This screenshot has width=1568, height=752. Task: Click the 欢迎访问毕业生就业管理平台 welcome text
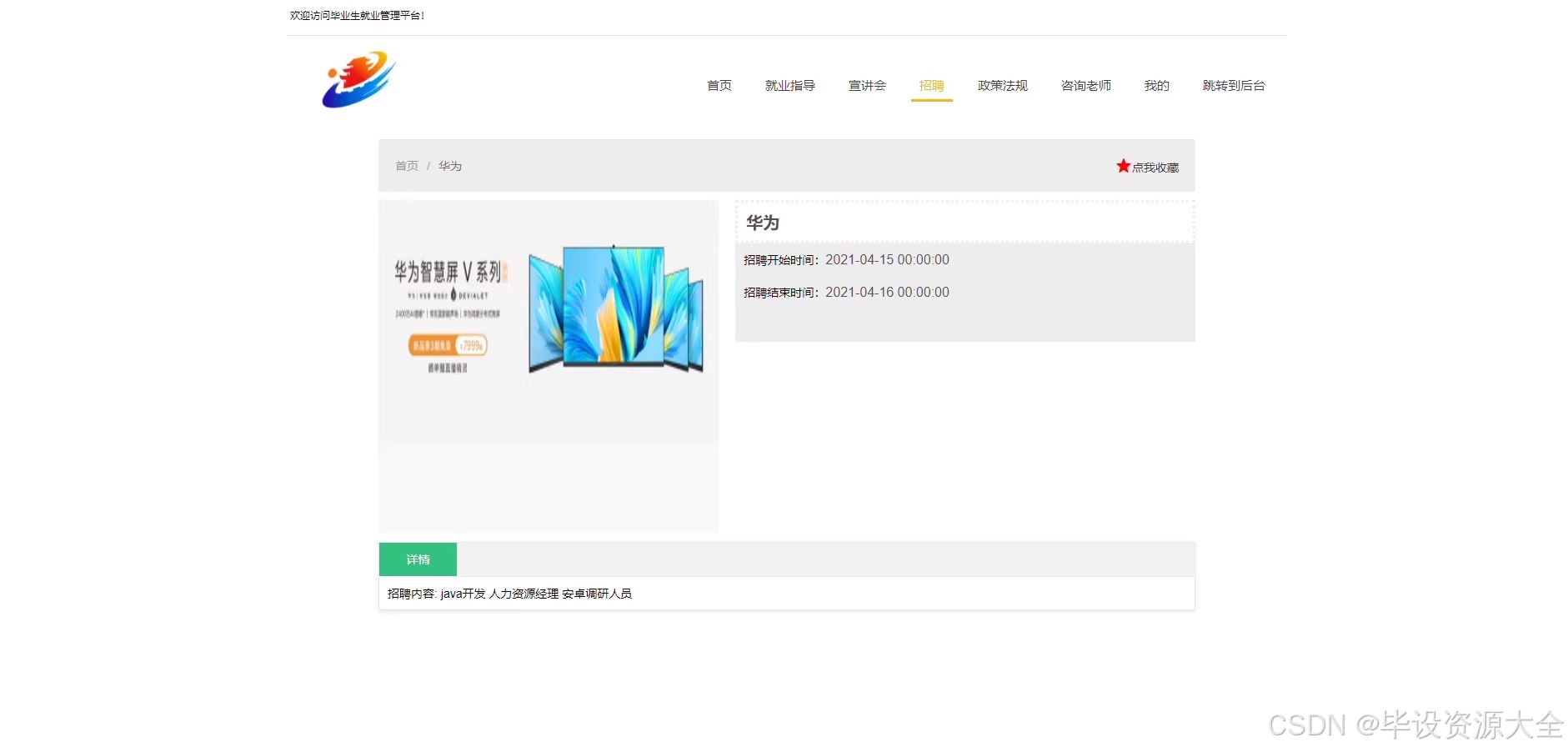(x=358, y=15)
